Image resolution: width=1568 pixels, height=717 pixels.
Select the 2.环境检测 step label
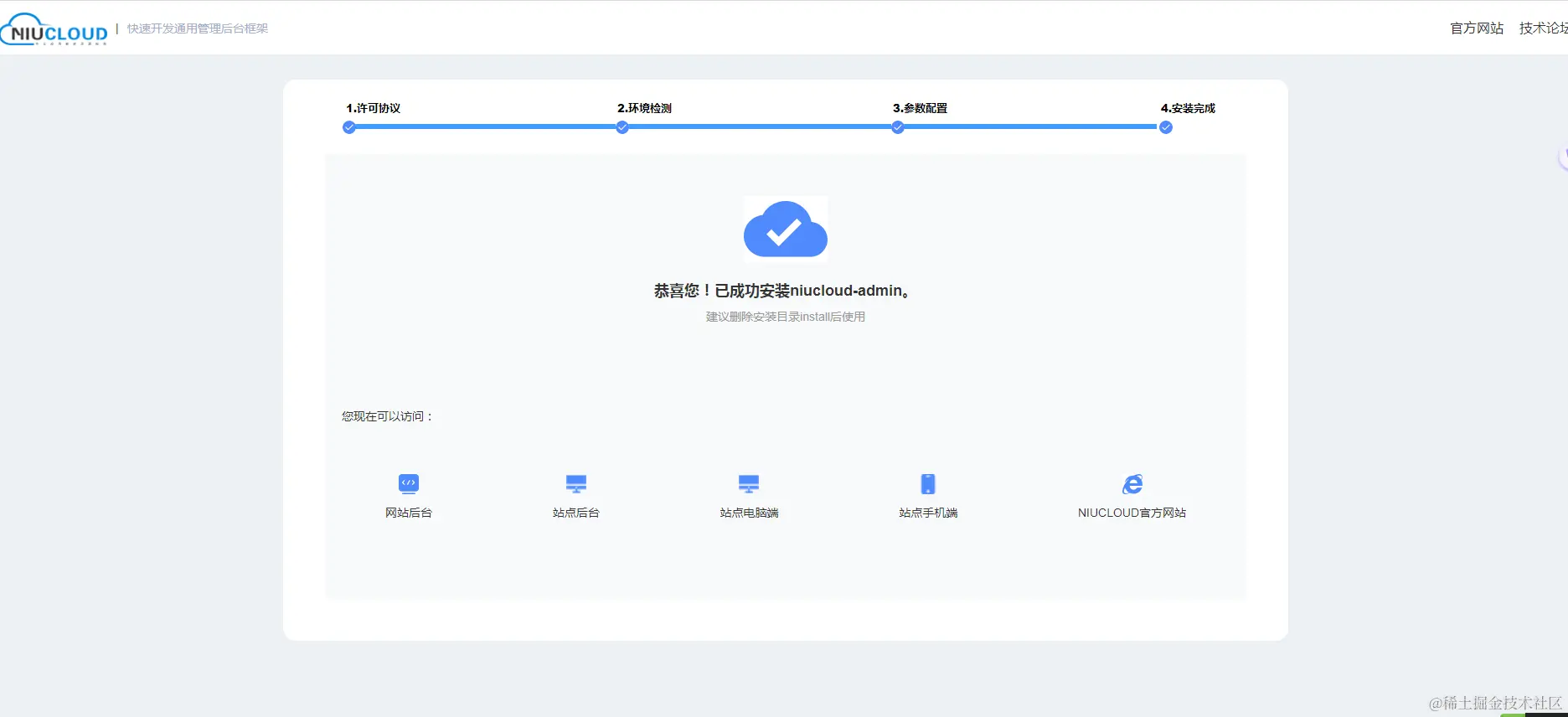644,108
